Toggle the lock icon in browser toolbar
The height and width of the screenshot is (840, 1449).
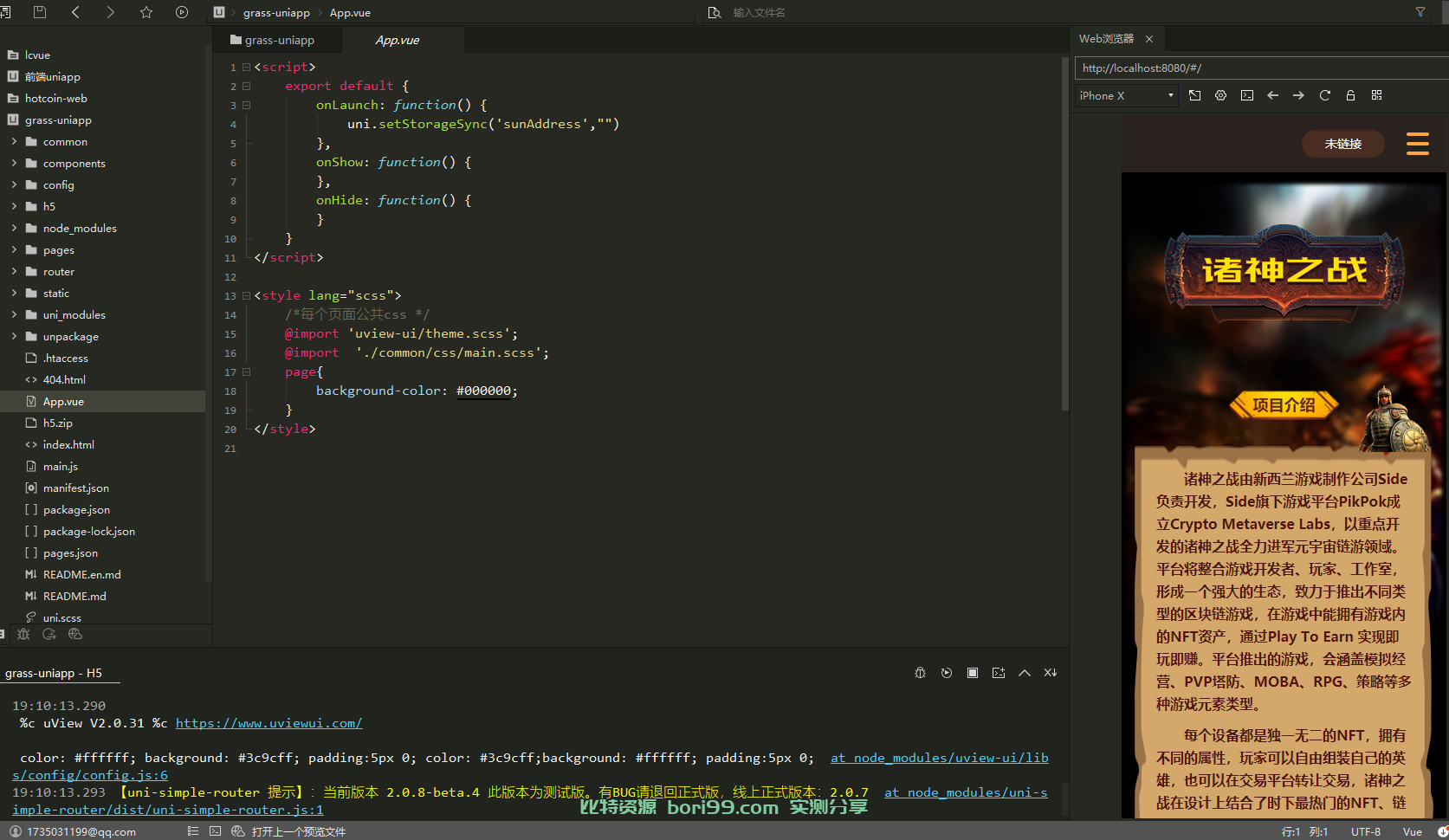tap(1350, 95)
